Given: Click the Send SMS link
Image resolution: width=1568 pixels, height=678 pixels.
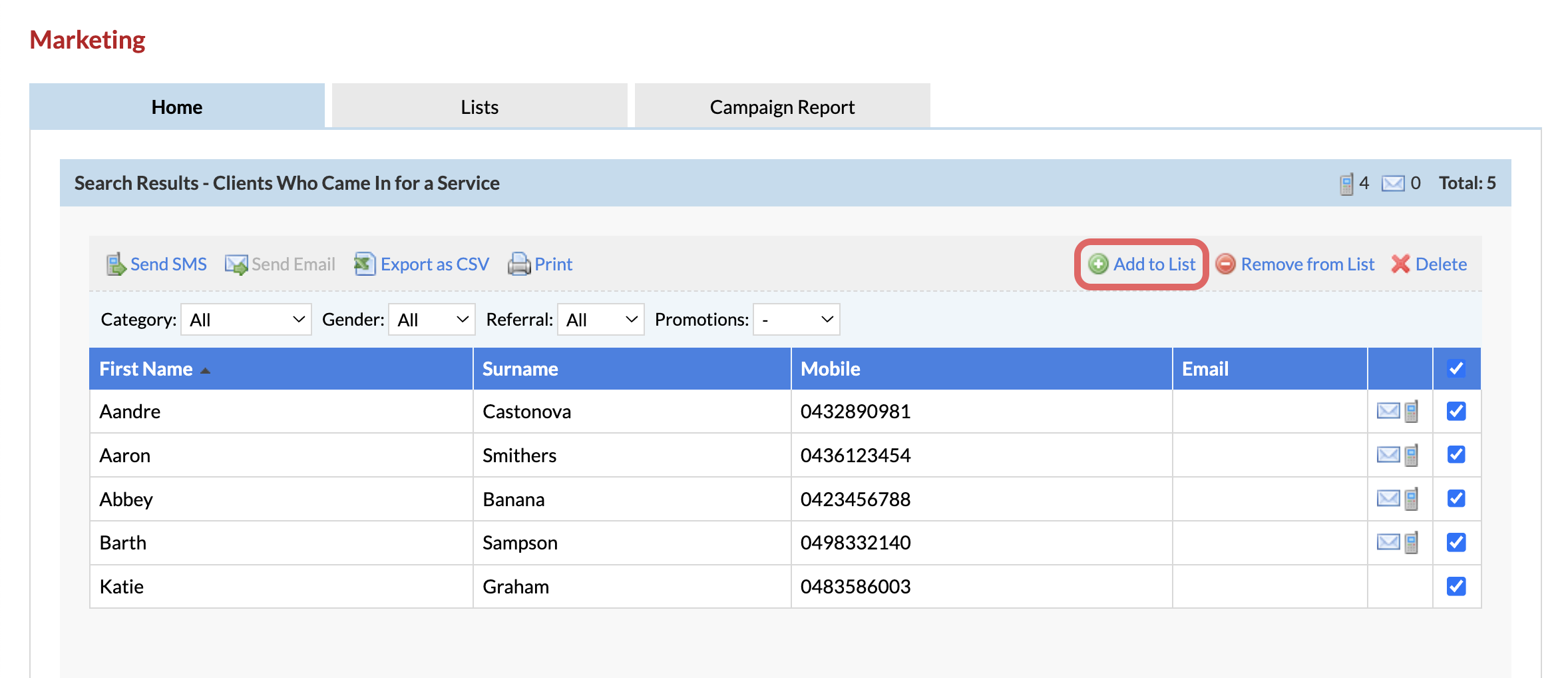Looking at the screenshot, I should [x=168, y=264].
